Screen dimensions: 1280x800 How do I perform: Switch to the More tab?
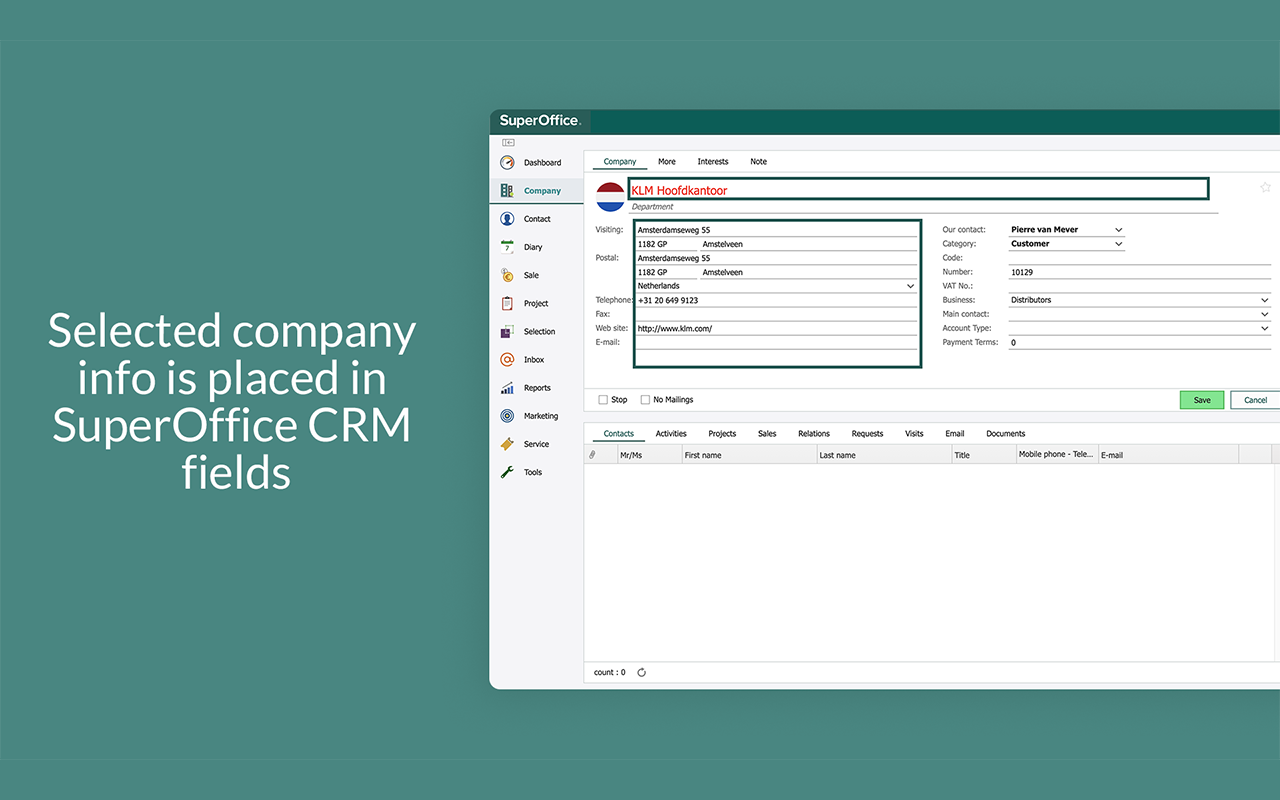(x=667, y=161)
